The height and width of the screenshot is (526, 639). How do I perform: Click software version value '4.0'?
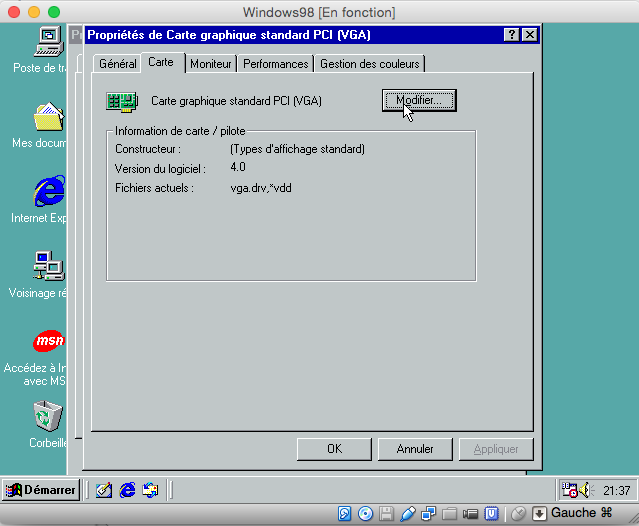click(238, 167)
